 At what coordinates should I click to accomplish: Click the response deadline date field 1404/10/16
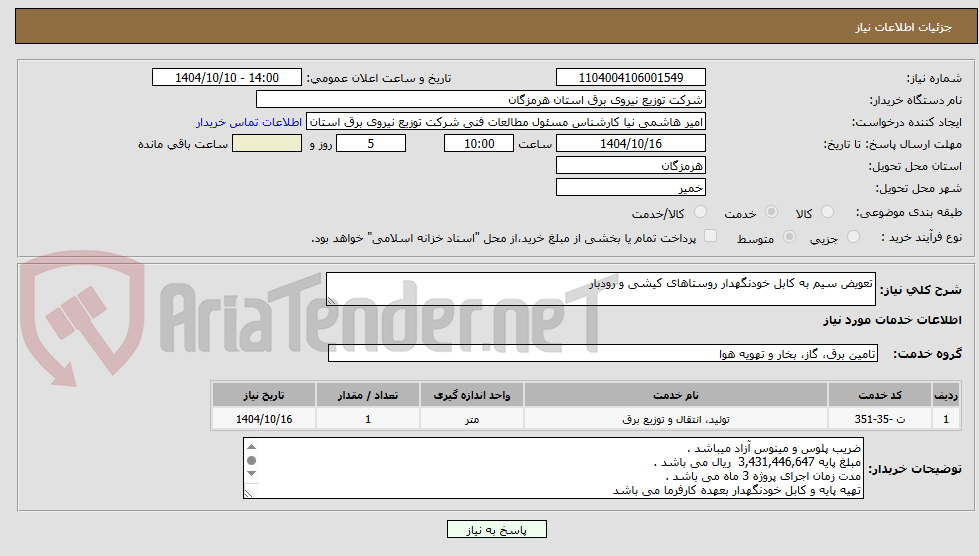point(631,144)
